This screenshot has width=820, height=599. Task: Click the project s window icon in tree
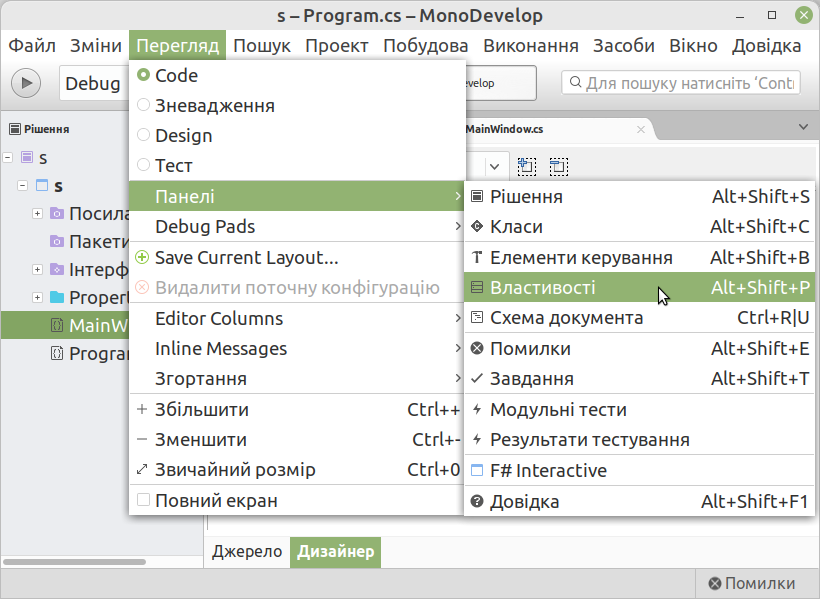coord(42,185)
